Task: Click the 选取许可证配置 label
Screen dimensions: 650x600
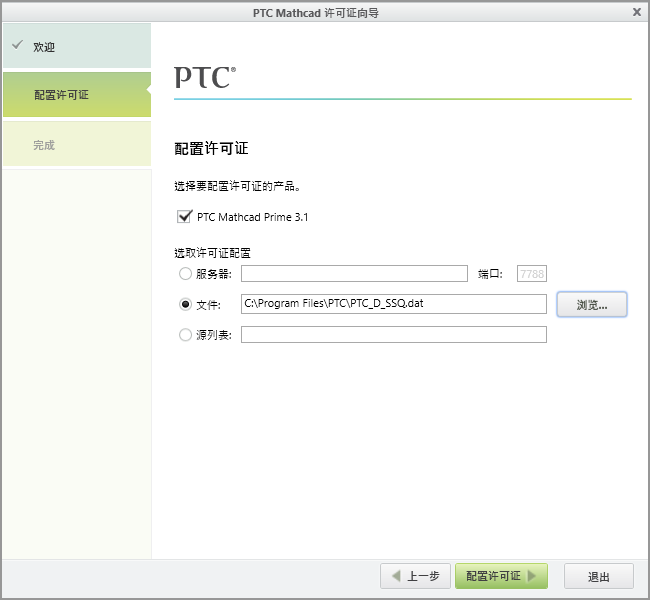Action: pyautogui.click(x=212, y=253)
